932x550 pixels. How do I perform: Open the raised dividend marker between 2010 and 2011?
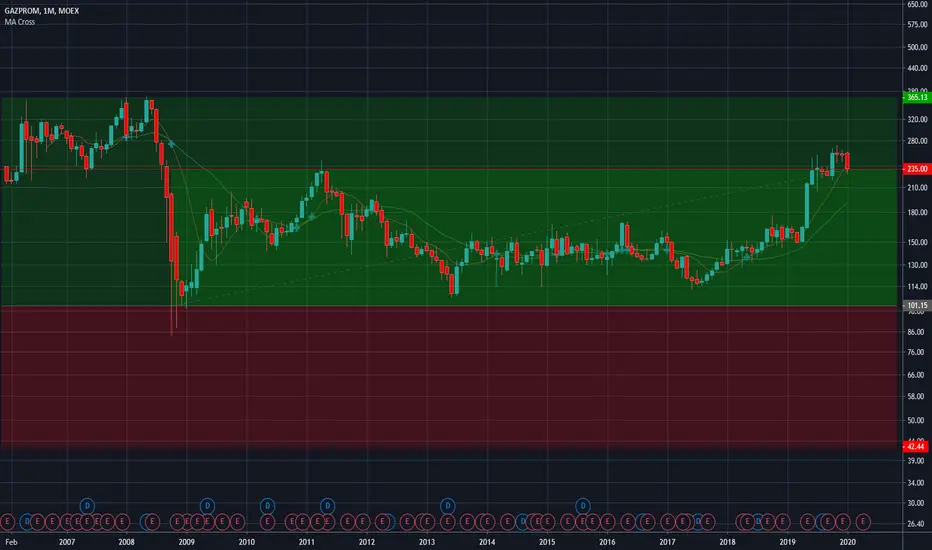pyautogui.click(x=267, y=506)
